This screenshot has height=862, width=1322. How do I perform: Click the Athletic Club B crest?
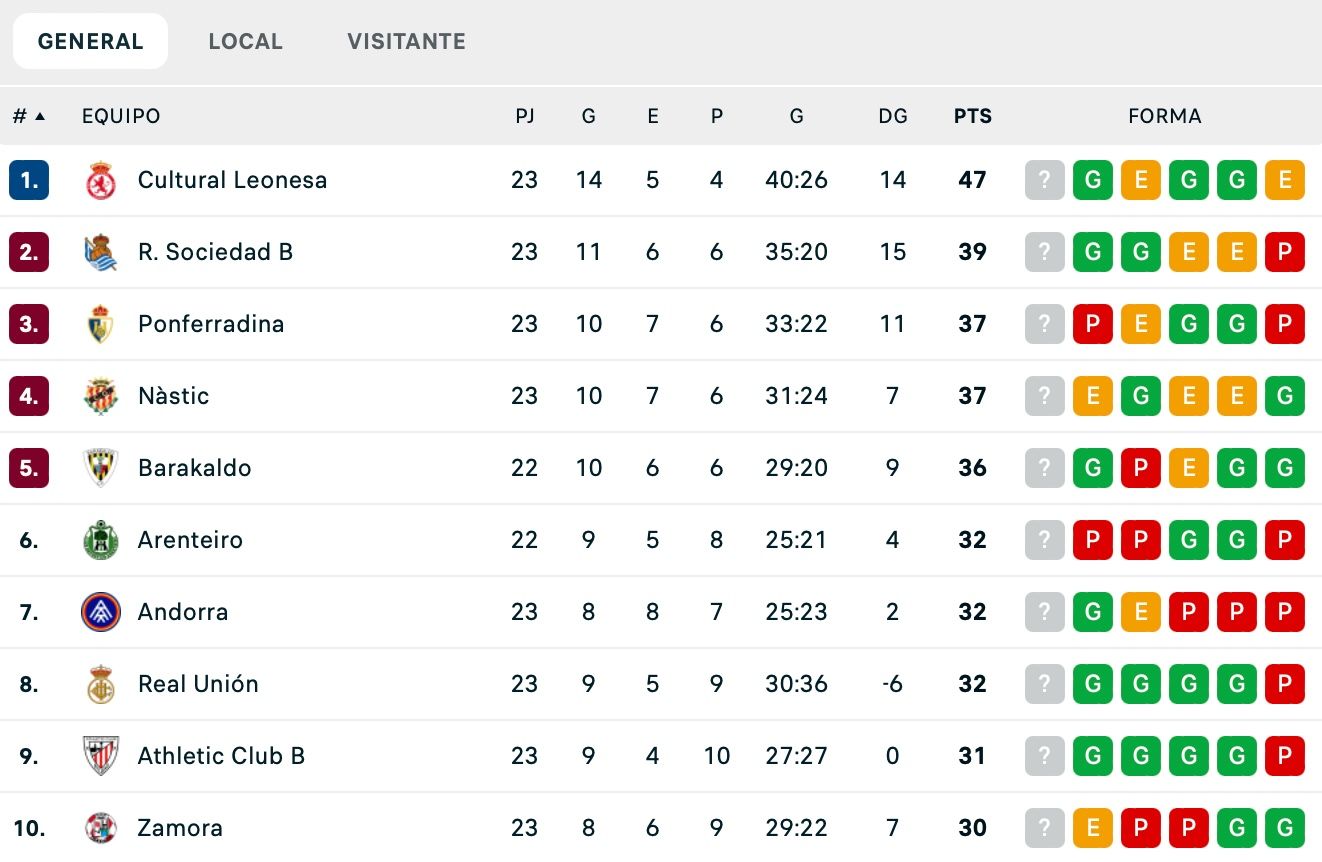click(100, 756)
